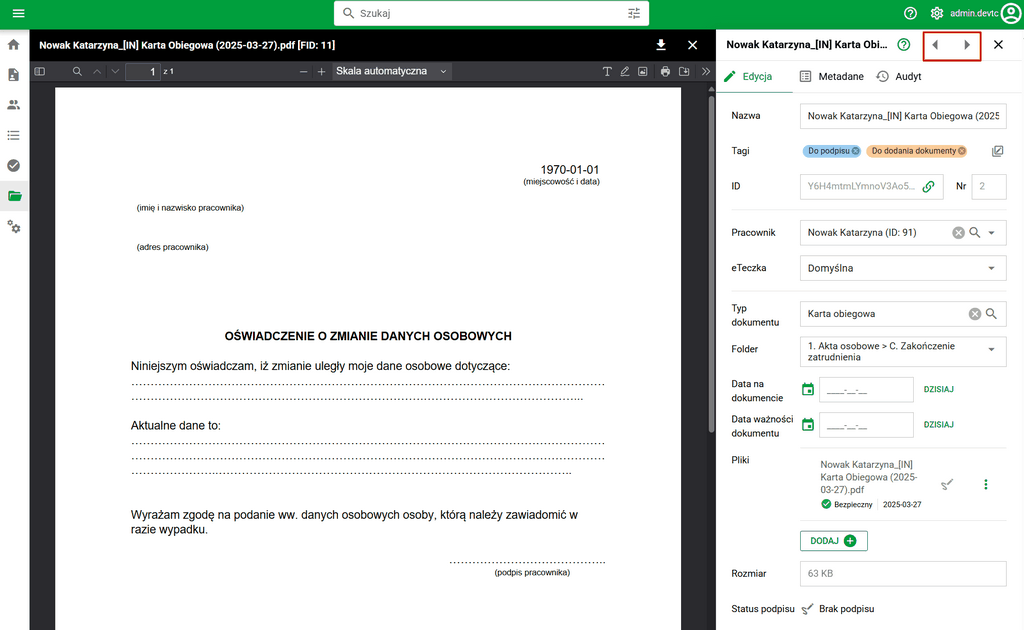
Task: Open Skala automatyczna zoom dropdown
Action: point(391,71)
